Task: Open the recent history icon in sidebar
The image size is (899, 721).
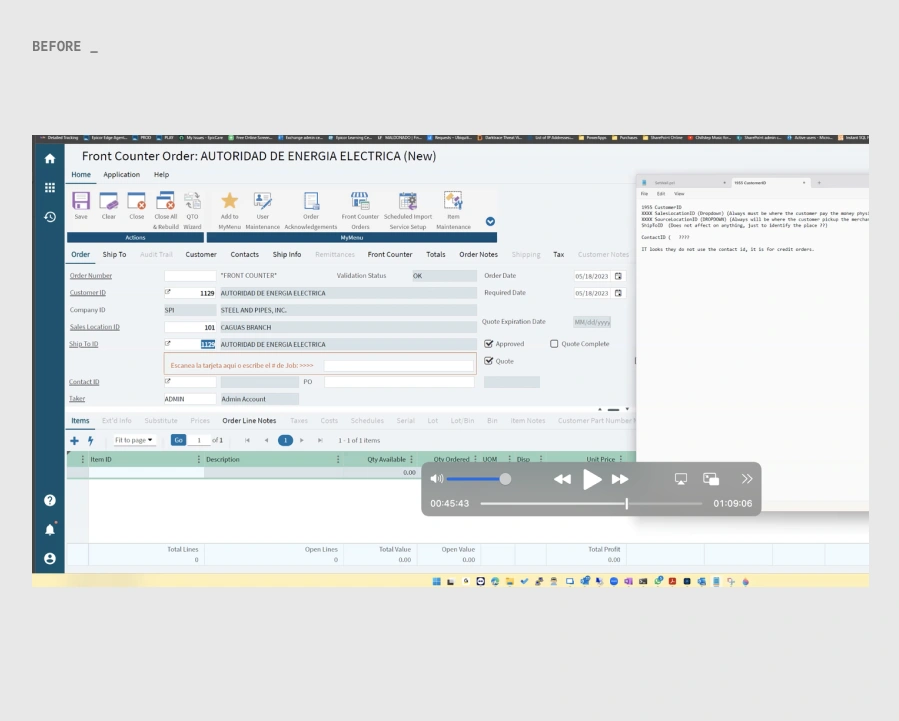Action: 50,217
